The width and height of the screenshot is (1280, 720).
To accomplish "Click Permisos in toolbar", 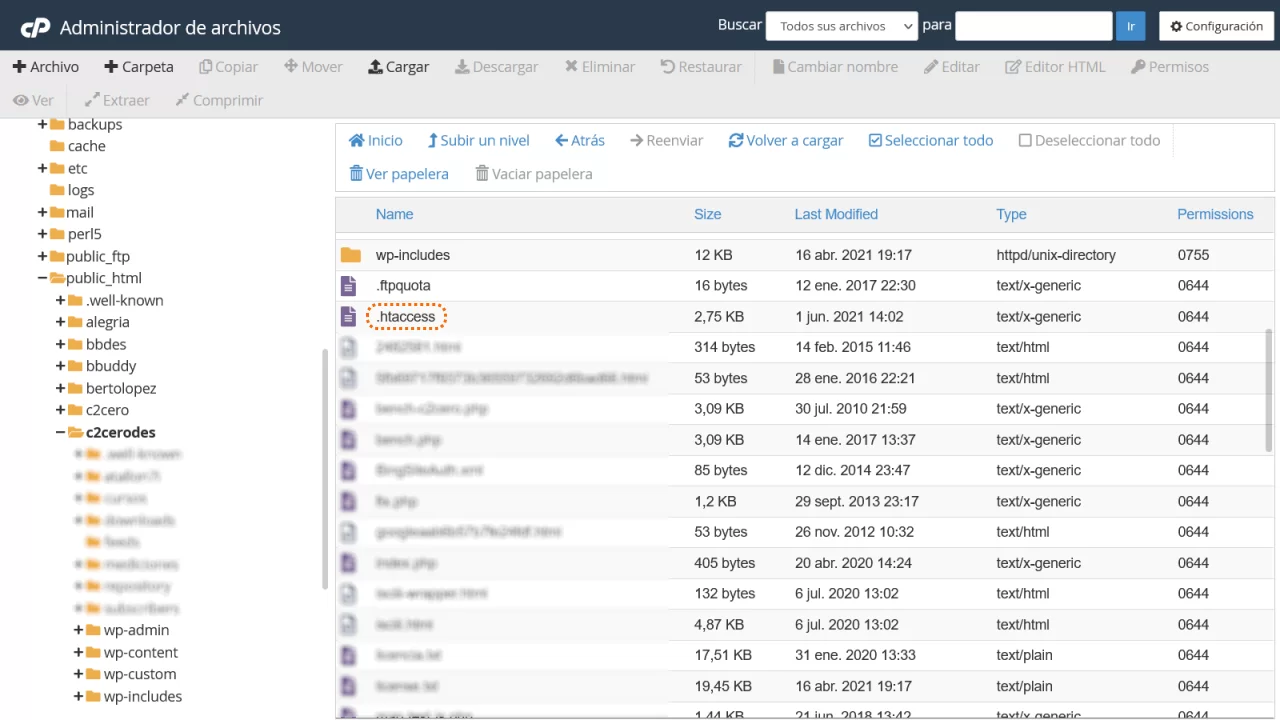I will pos(1170,67).
